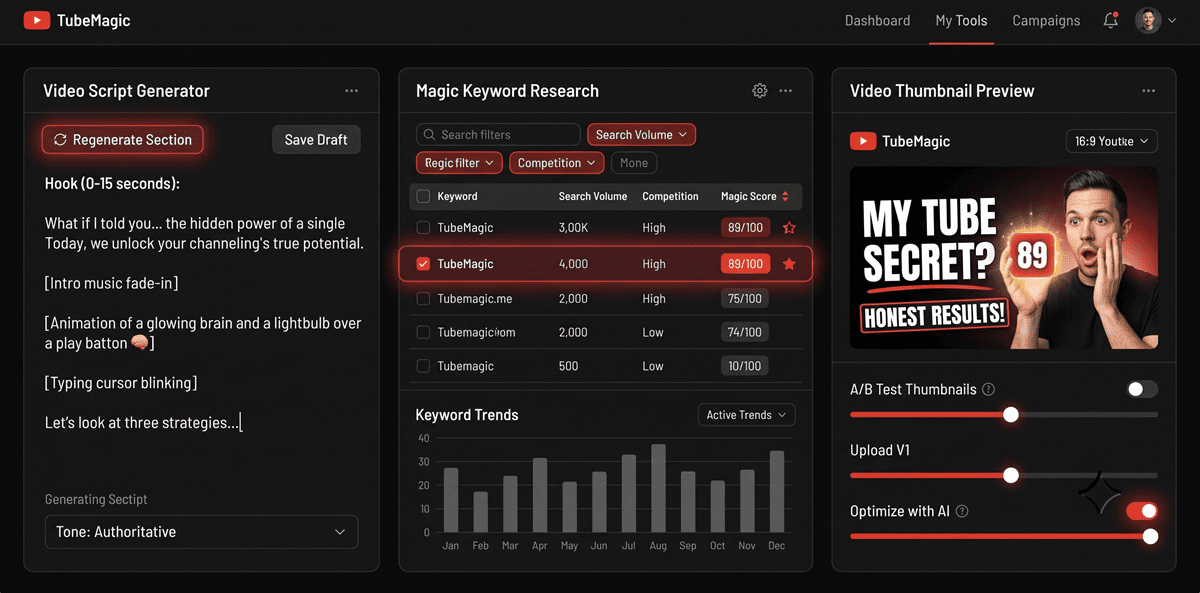Screen dimensions: 1200x593
Task: Turn off Optimize with AI toggle
Action: tap(1142, 511)
